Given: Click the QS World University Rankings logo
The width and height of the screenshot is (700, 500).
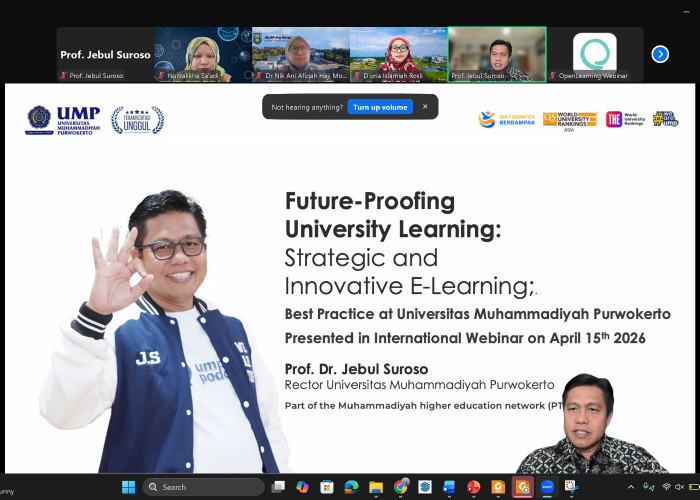Looking at the screenshot, I should point(570,121).
